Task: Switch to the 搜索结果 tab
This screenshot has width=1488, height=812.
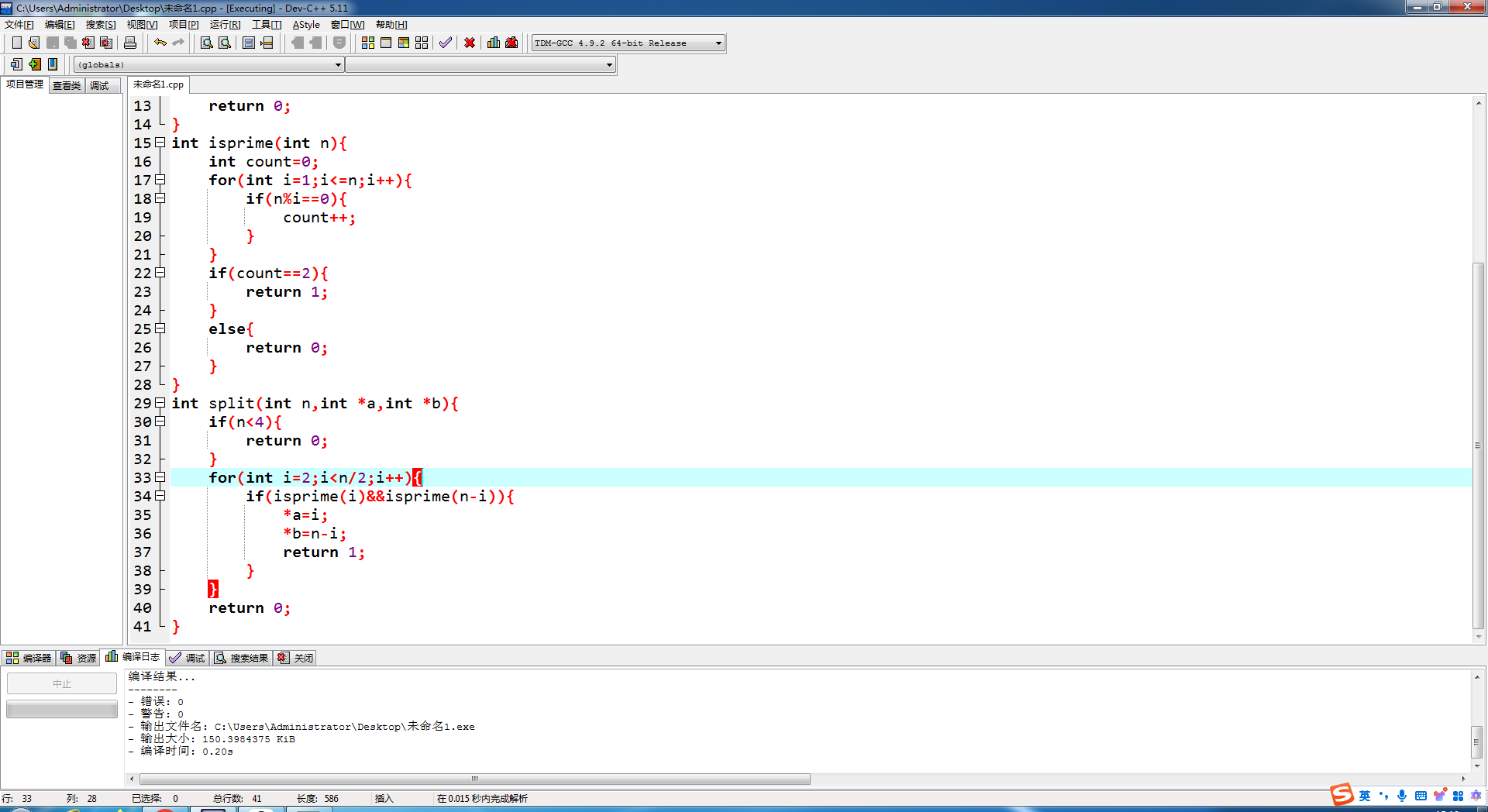Action: pyautogui.click(x=242, y=658)
